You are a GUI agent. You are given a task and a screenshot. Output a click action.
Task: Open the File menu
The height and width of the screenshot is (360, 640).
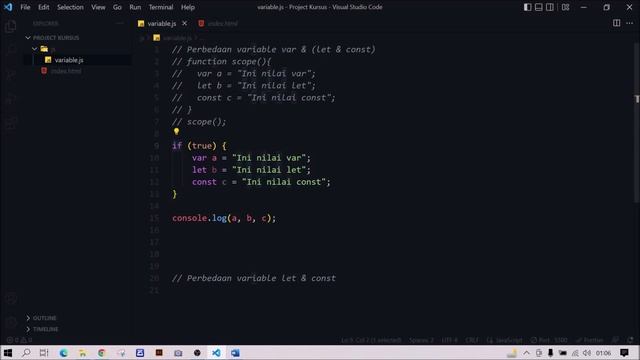pos(25,7)
